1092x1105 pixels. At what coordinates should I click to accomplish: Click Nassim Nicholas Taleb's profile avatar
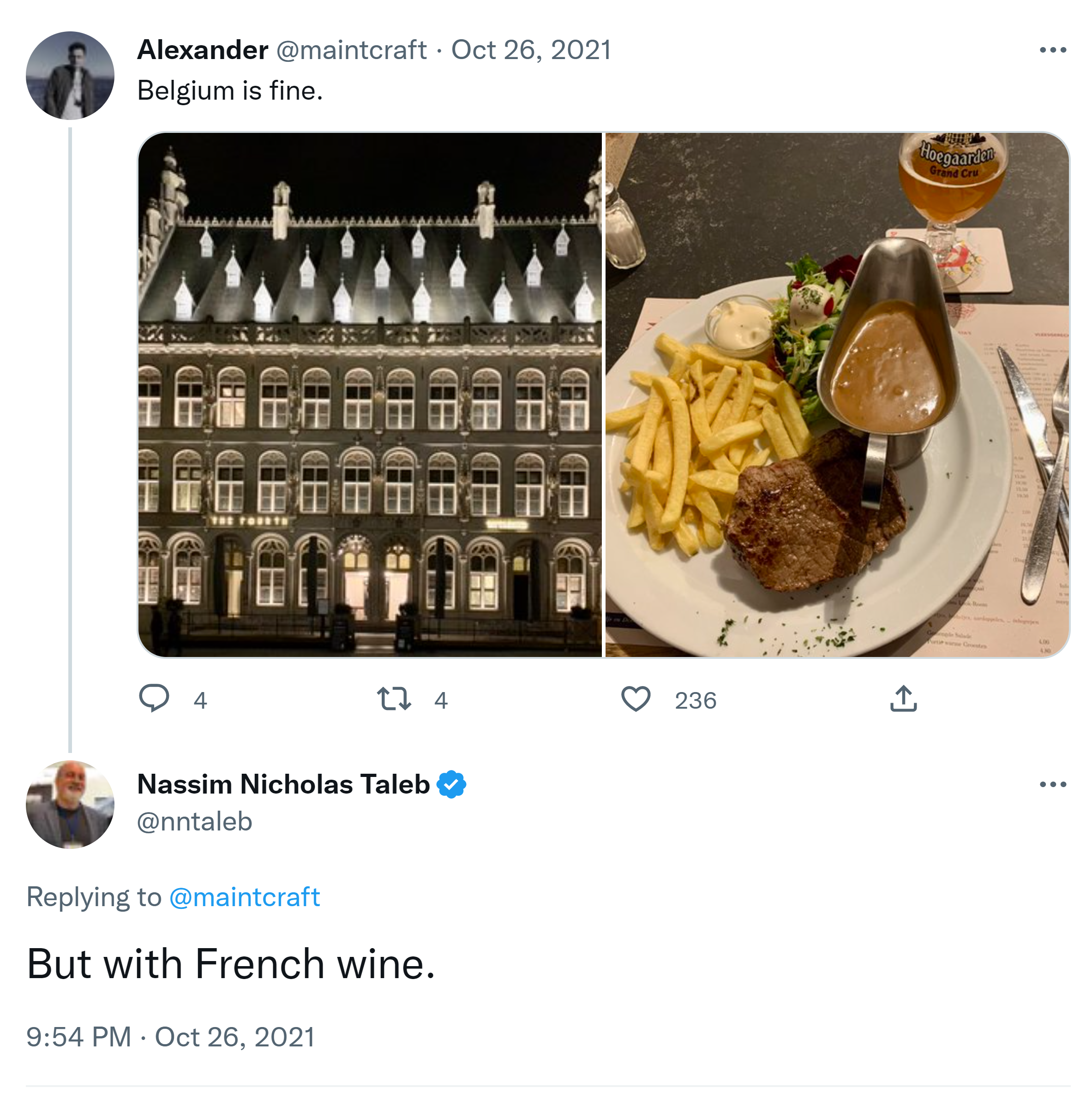pos(70,804)
